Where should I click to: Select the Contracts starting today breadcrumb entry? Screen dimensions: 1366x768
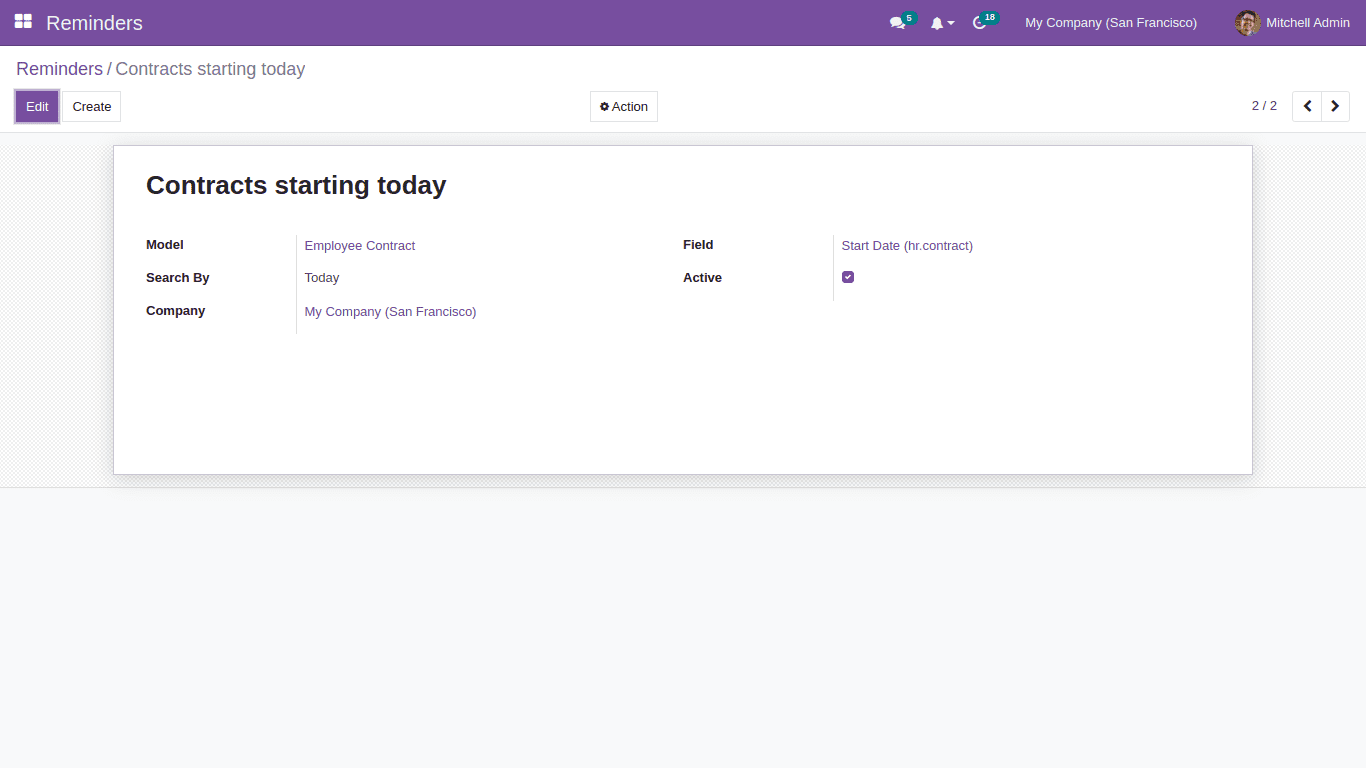tap(210, 68)
